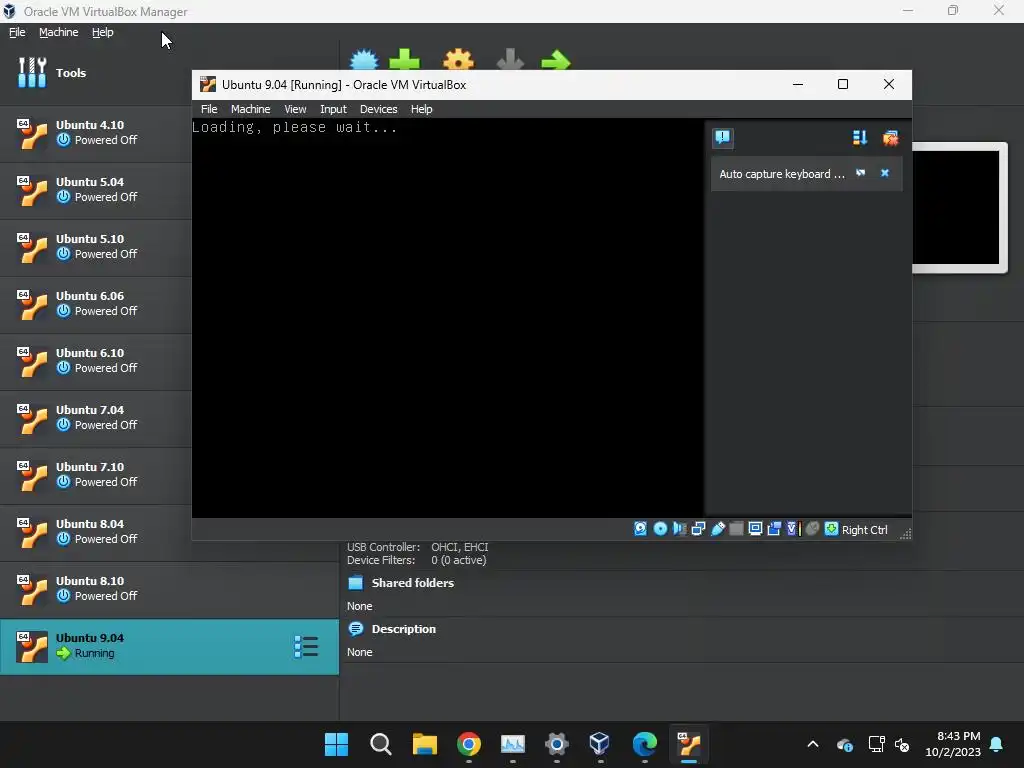The height and width of the screenshot is (768, 1024).
Task: Click the Description section header
Action: tap(403, 629)
